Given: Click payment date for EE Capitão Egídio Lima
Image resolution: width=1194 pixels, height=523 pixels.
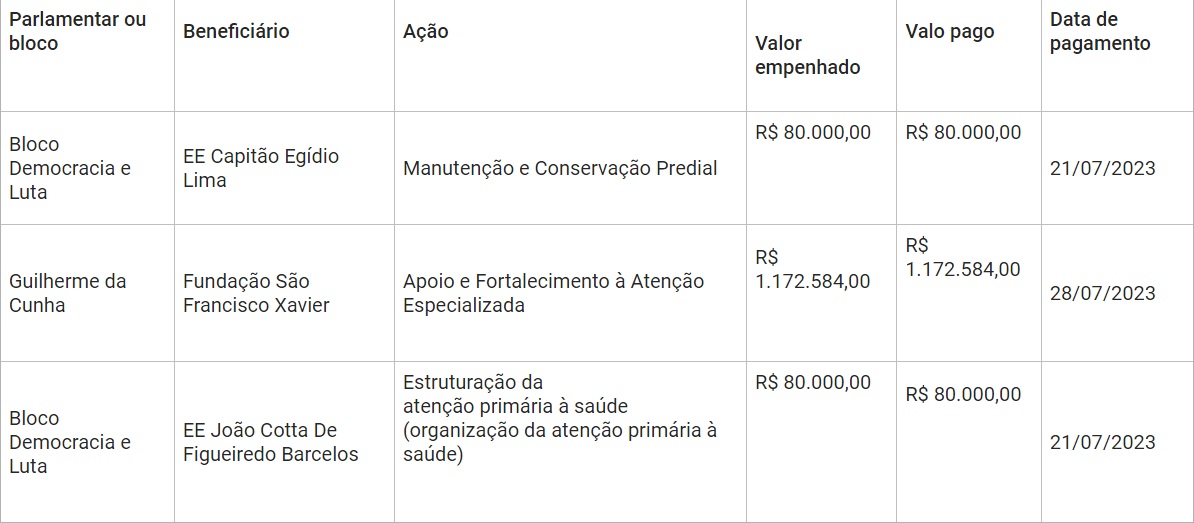Looking at the screenshot, I should (x=1102, y=168).
